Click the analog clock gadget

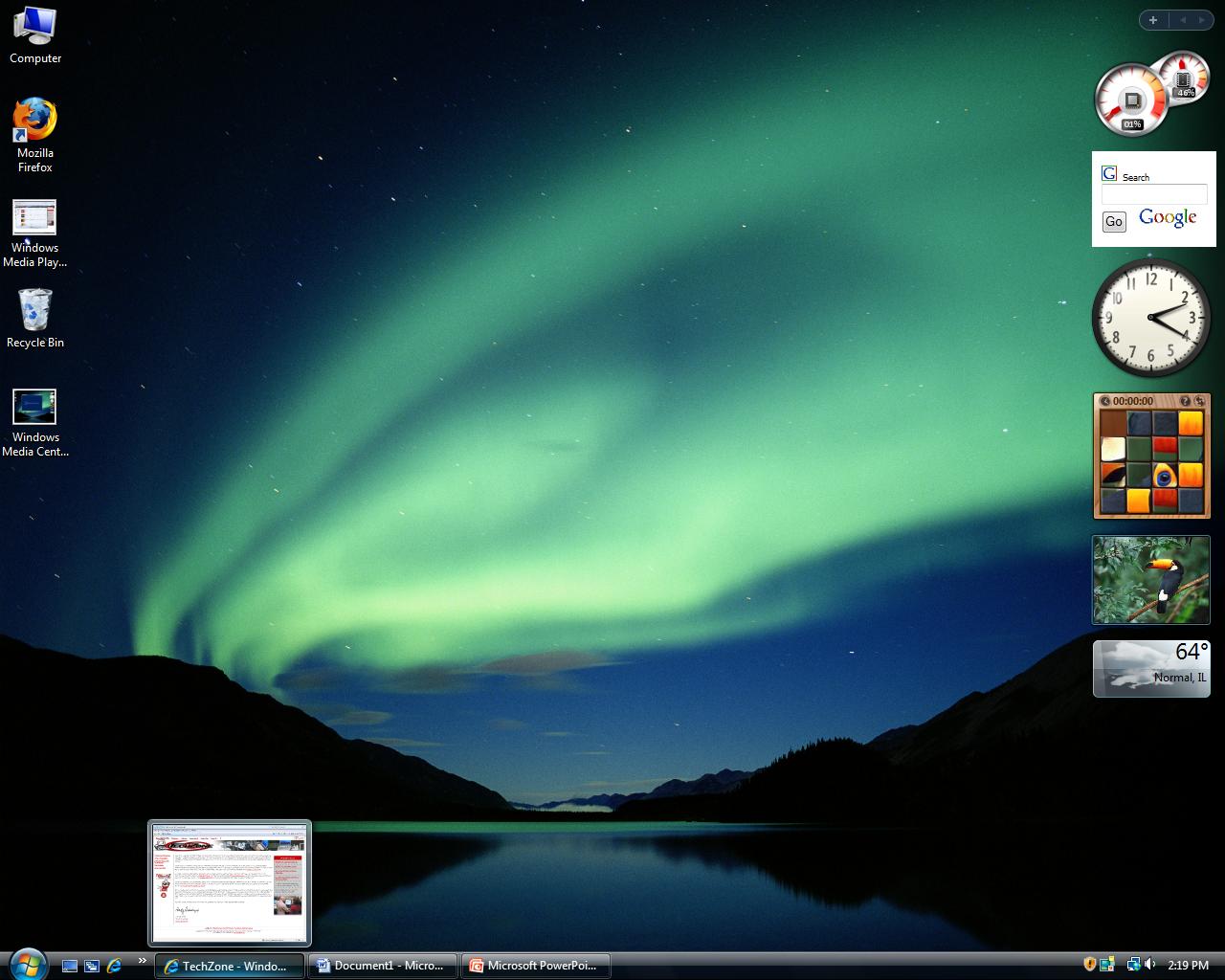click(1151, 318)
